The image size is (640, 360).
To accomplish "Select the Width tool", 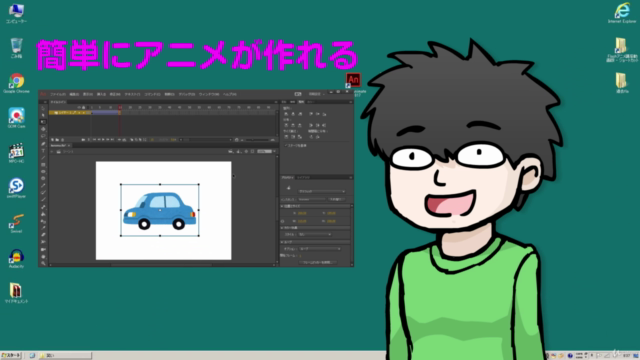I will pyautogui.click(x=43, y=242).
